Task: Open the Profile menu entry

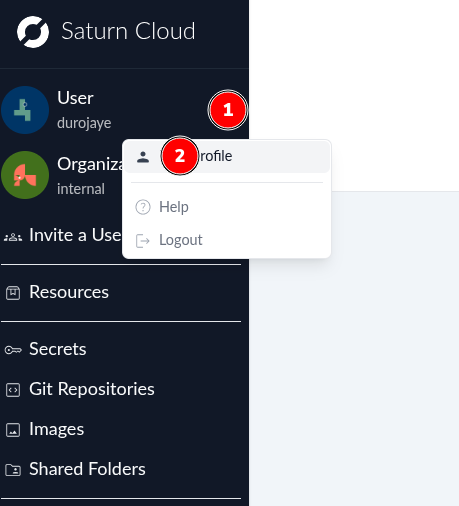Action: 227,157
